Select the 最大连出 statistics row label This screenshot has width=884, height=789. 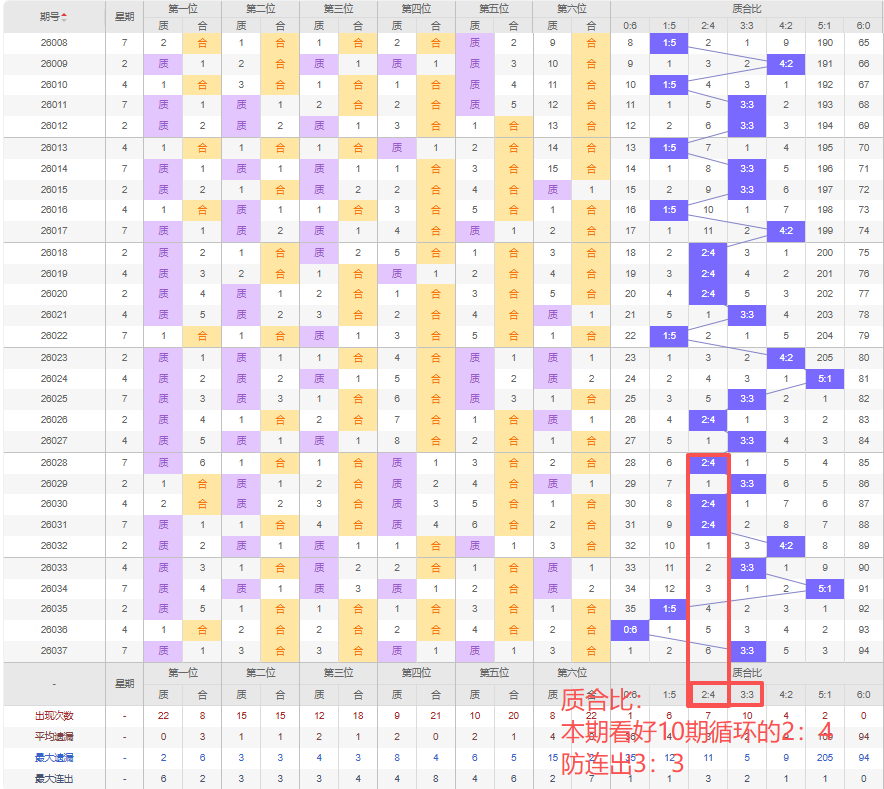click(x=54, y=779)
